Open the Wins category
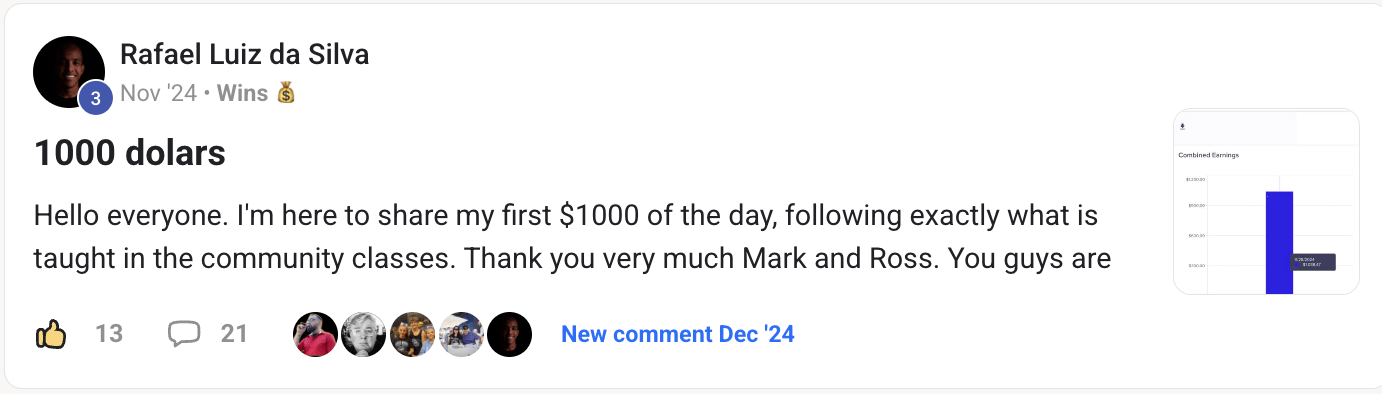 (x=243, y=94)
